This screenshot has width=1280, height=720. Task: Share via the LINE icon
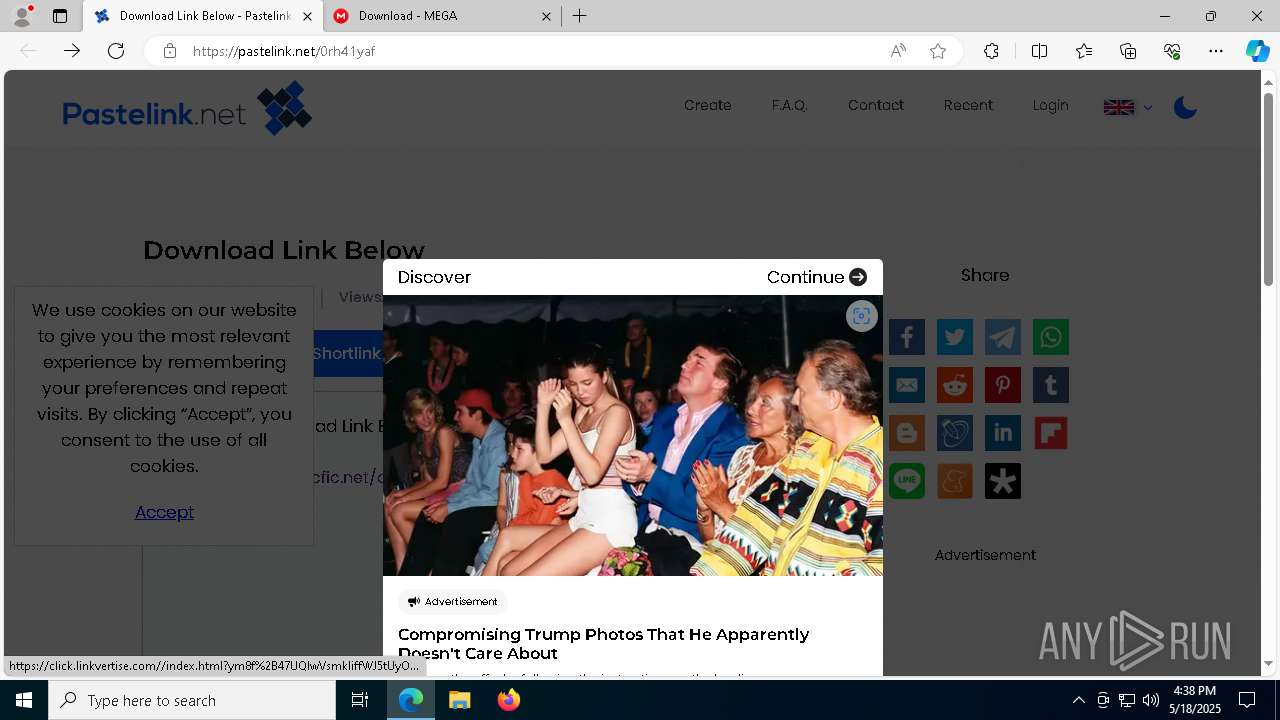click(907, 481)
